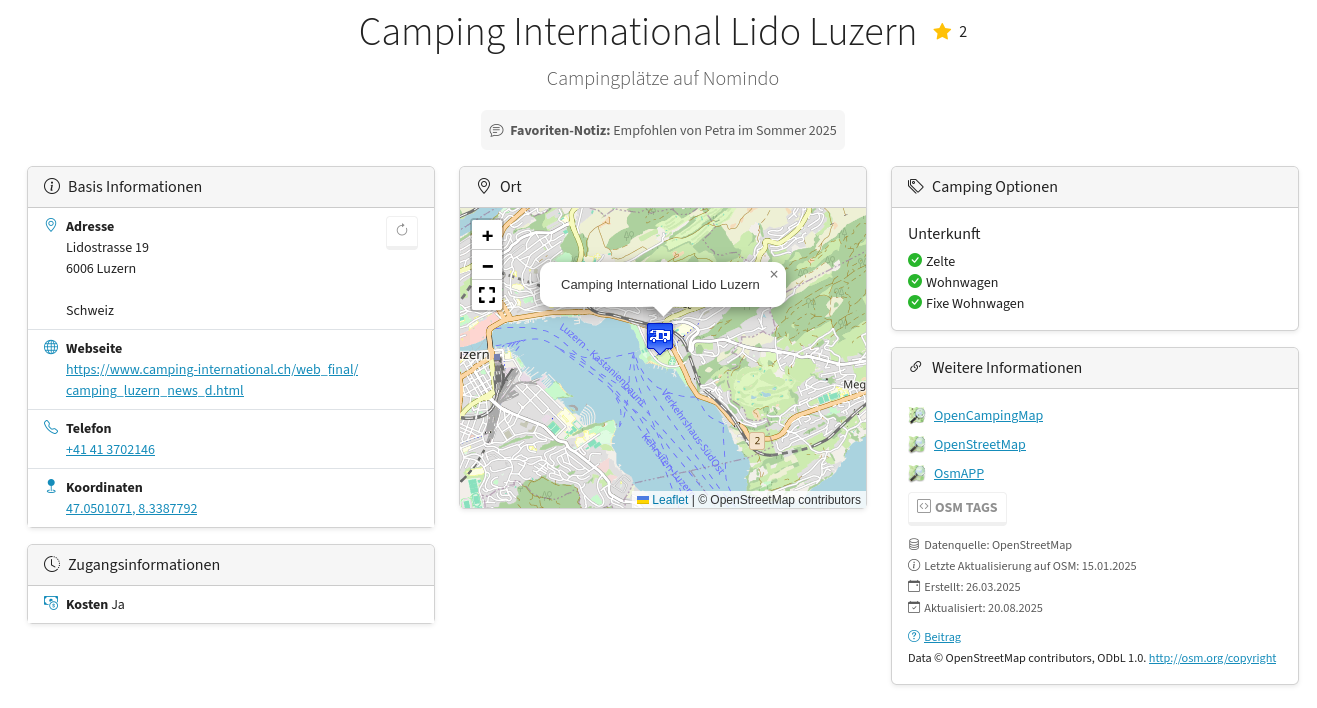Click the page title Camping International Lido Luzern
Viewport: 1317px width, 708px height.
[638, 32]
